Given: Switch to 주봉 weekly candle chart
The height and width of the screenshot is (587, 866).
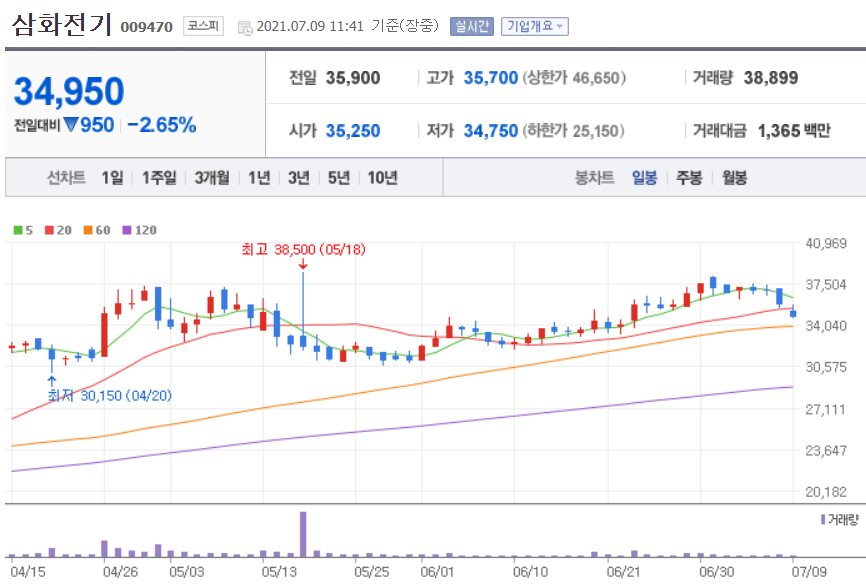Looking at the screenshot, I should click(x=689, y=178).
